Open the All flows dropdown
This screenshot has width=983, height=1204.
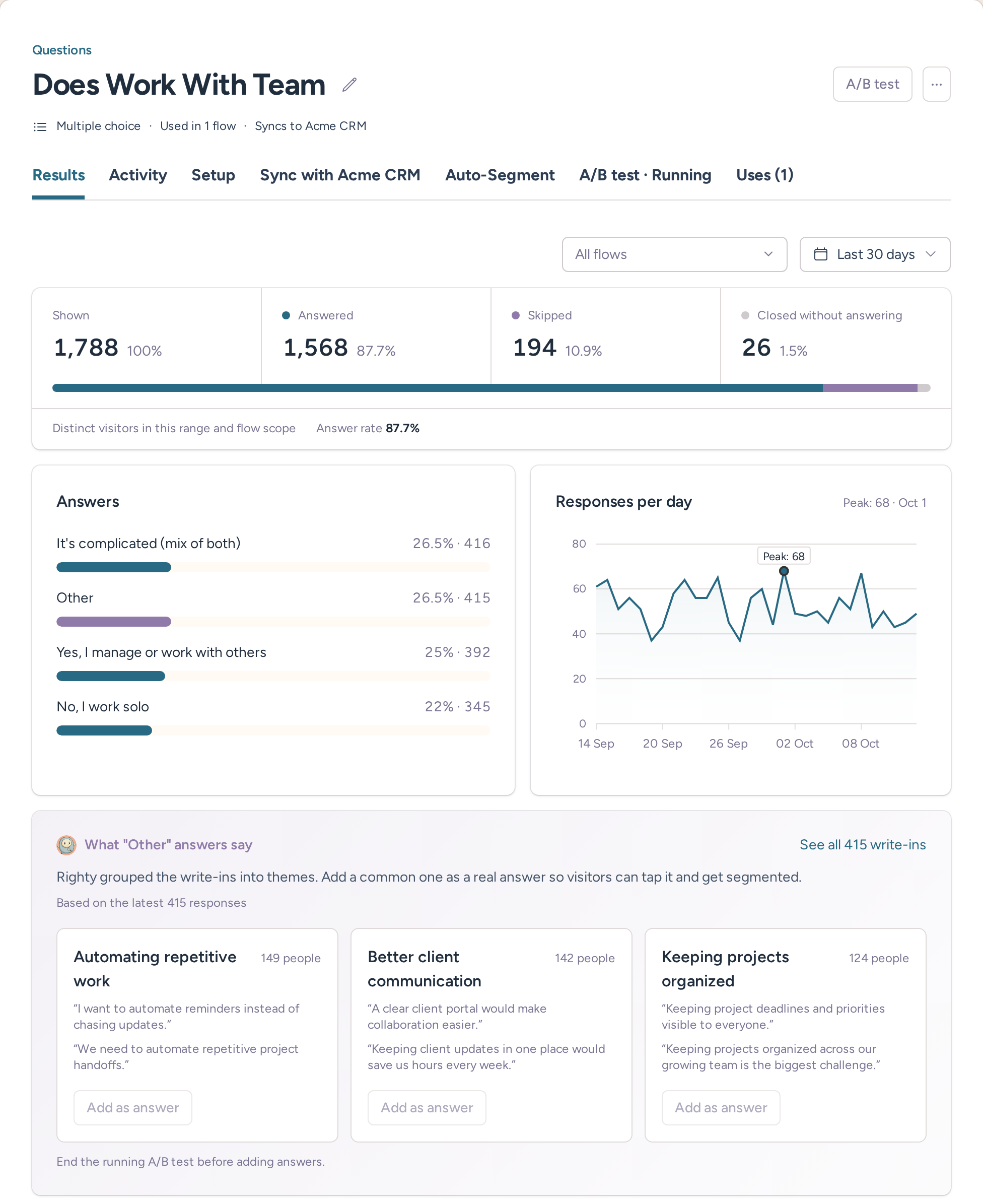pos(674,254)
